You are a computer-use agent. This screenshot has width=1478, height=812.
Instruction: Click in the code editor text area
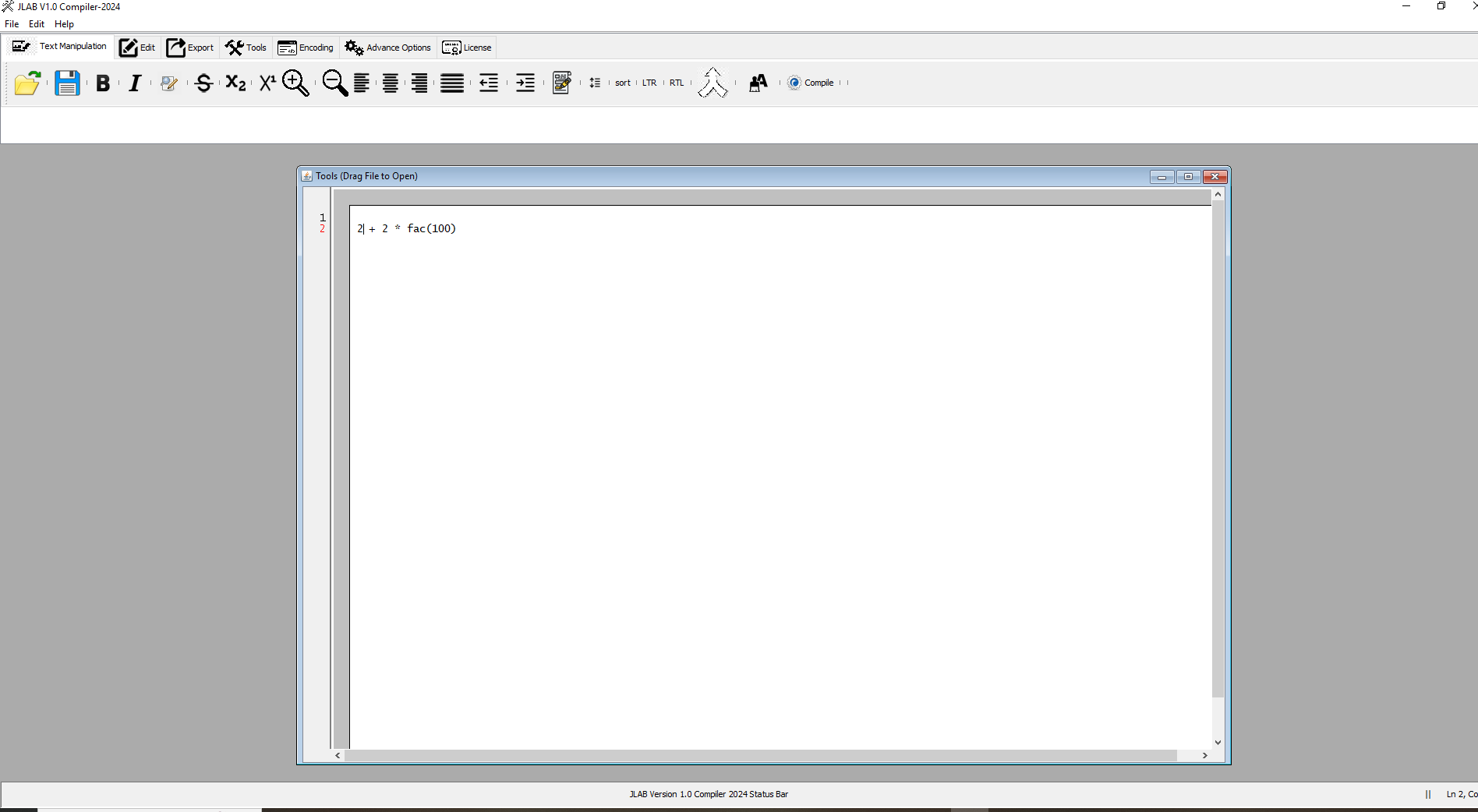tap(780, 468)
